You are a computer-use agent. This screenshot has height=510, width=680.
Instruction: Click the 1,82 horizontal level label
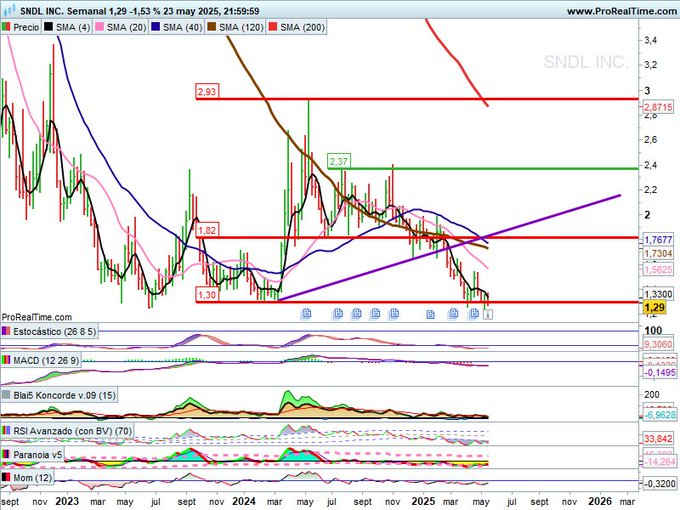(x=206, y=230)
